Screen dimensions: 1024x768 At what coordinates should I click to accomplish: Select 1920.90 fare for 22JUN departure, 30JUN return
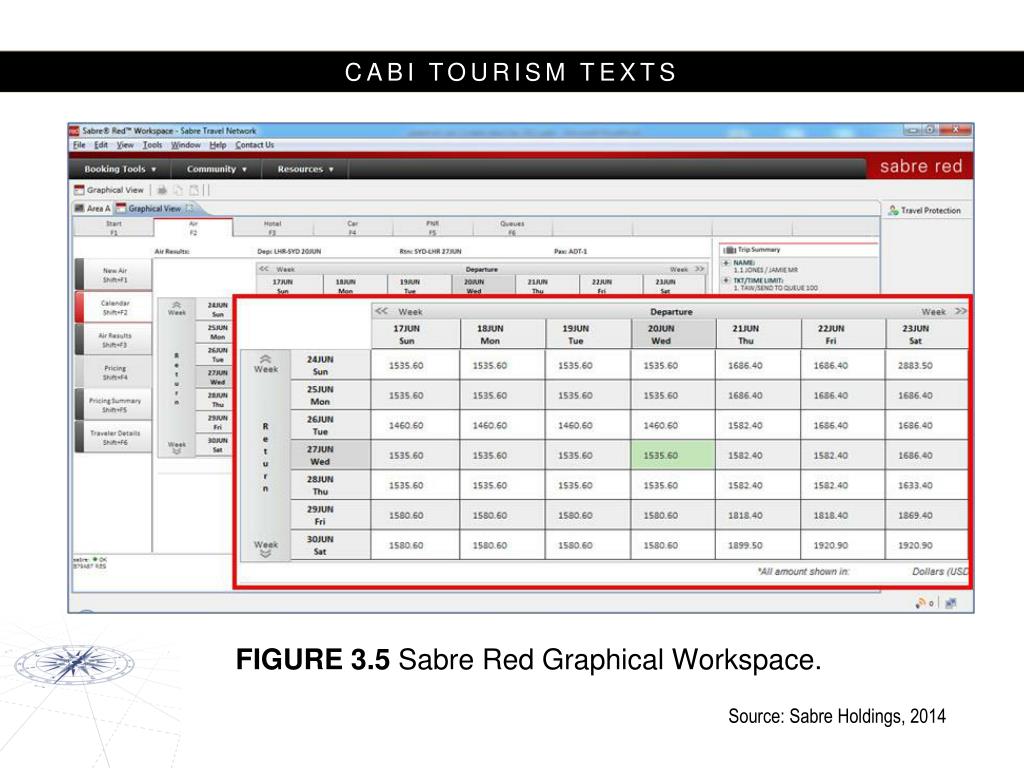coord(842,545)
